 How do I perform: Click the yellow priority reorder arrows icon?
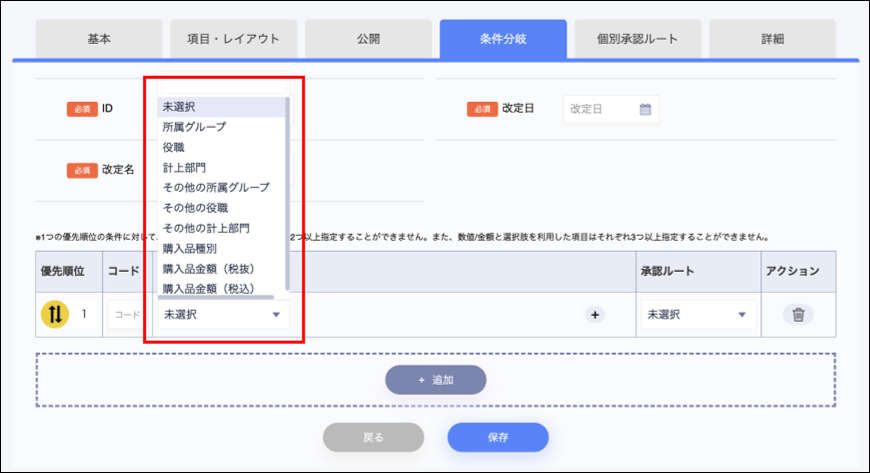(55, 314)
